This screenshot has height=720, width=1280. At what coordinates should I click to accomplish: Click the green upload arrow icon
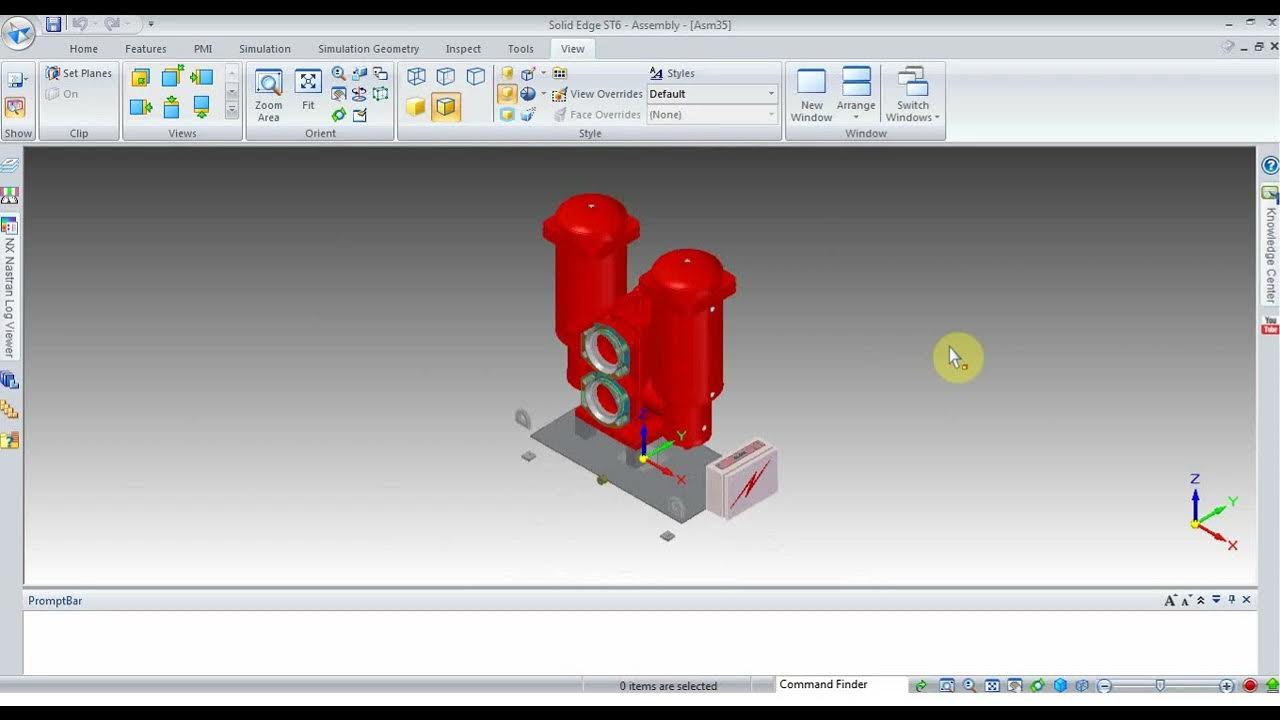point(1272,686)
